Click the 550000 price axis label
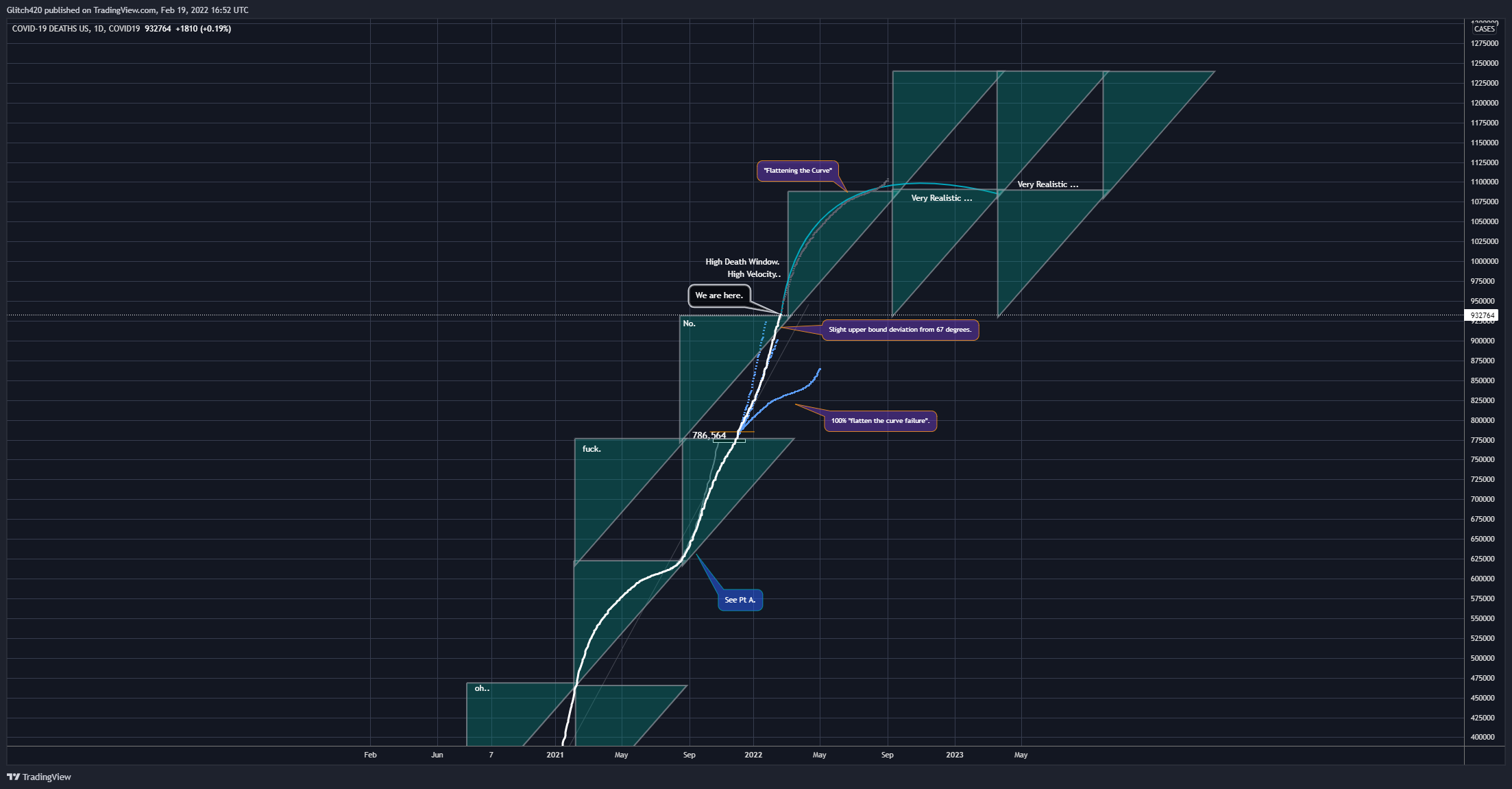 coord(1484,618)
